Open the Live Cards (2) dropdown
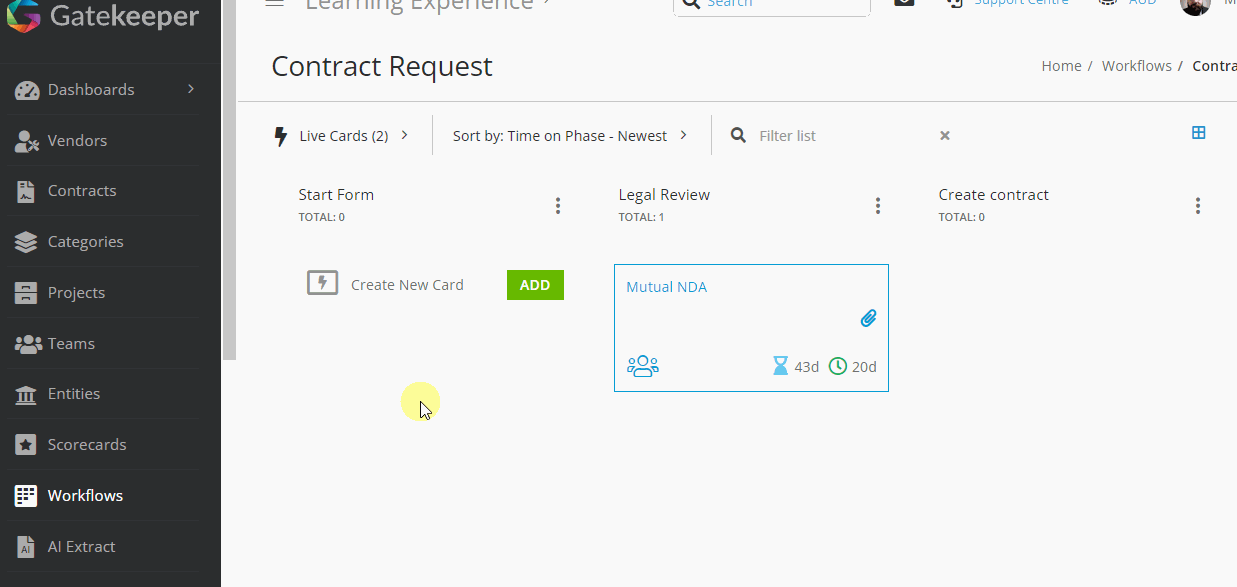Viewport: 1237px width, 587px height. click(x=341, y=136)
